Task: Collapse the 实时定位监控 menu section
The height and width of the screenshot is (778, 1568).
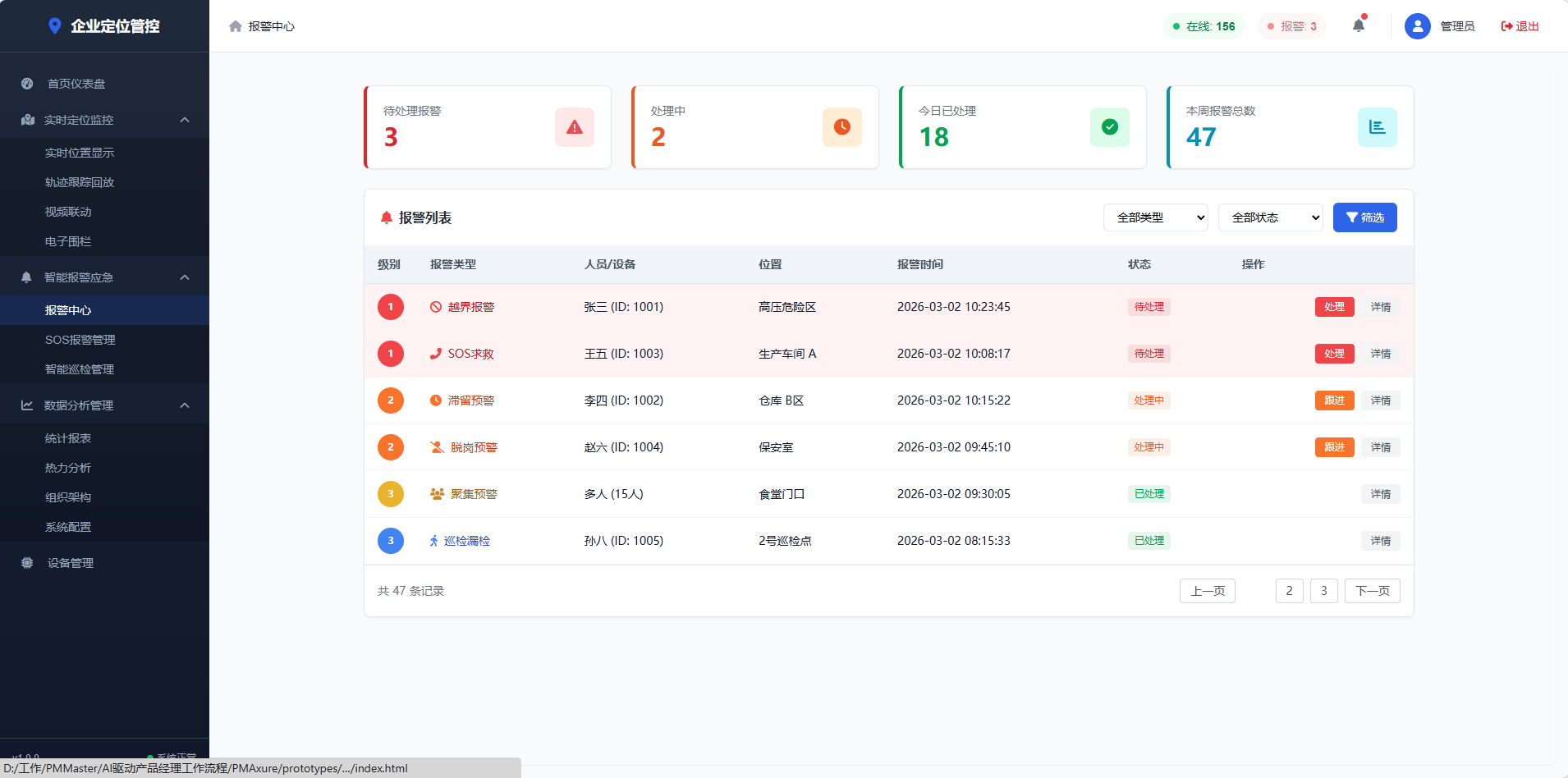Action: coord(185,120)
